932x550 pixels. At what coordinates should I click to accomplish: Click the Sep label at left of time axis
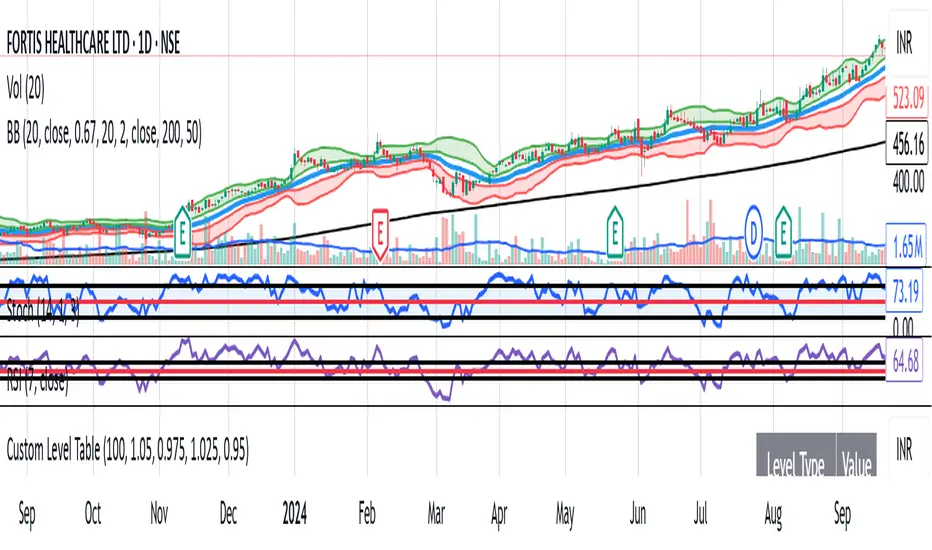click(x=27, y=514)
